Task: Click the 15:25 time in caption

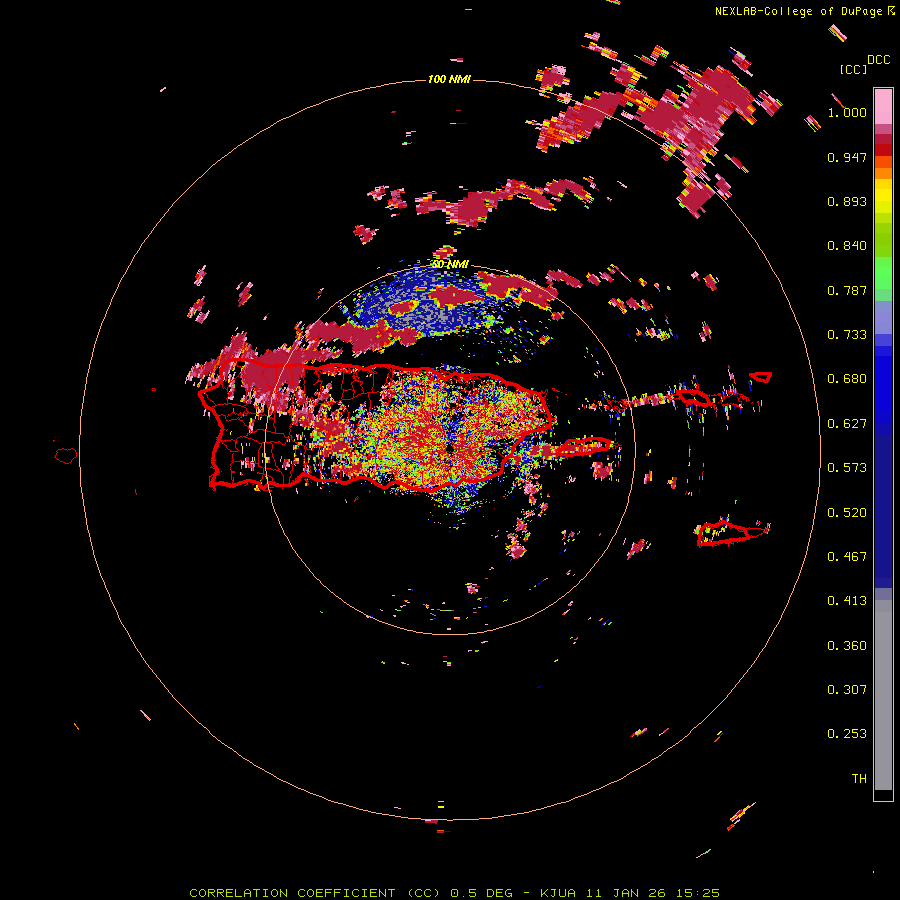Action: point(696,893)
